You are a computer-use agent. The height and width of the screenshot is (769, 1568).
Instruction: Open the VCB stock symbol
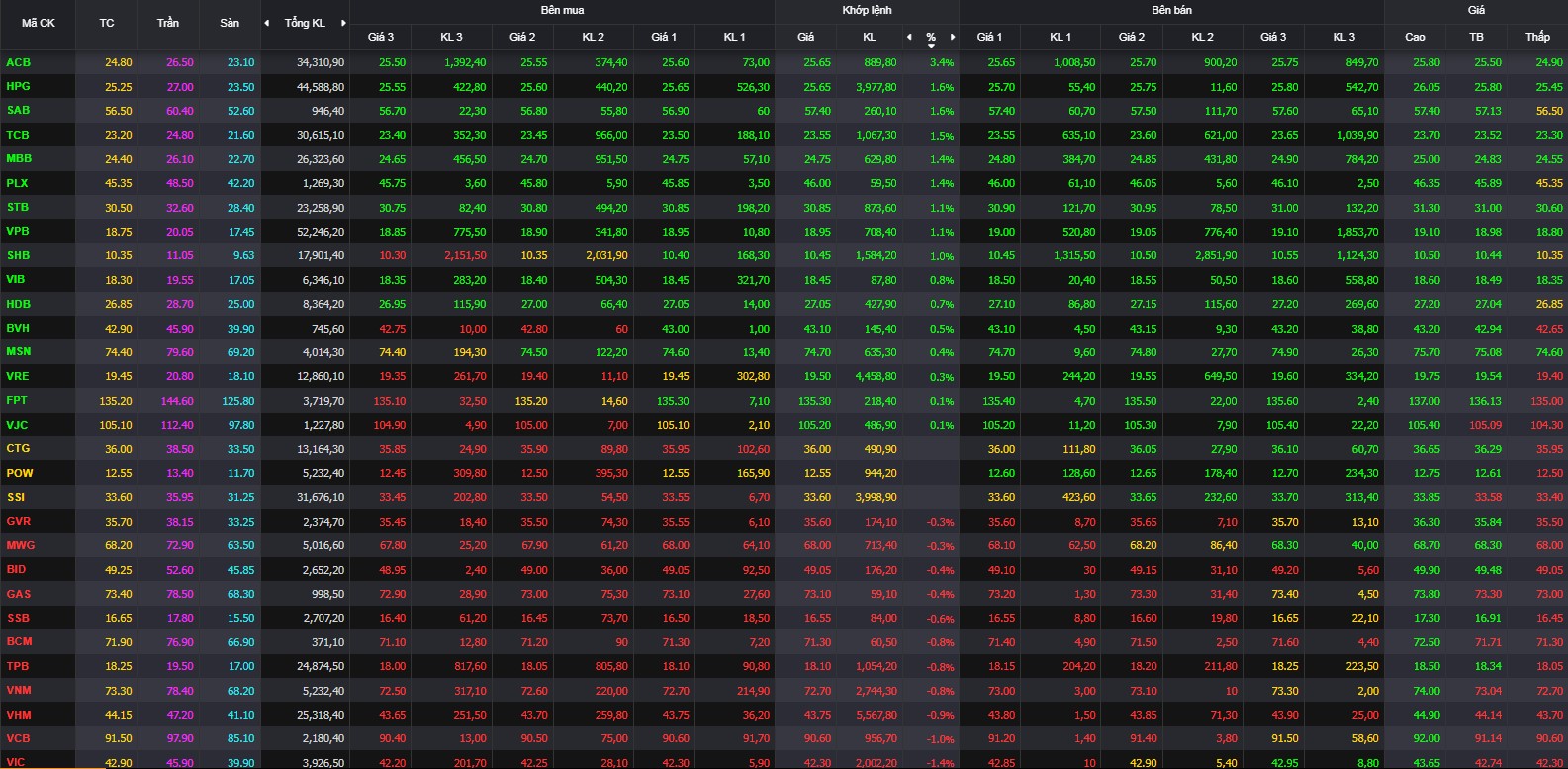[18, 738]
